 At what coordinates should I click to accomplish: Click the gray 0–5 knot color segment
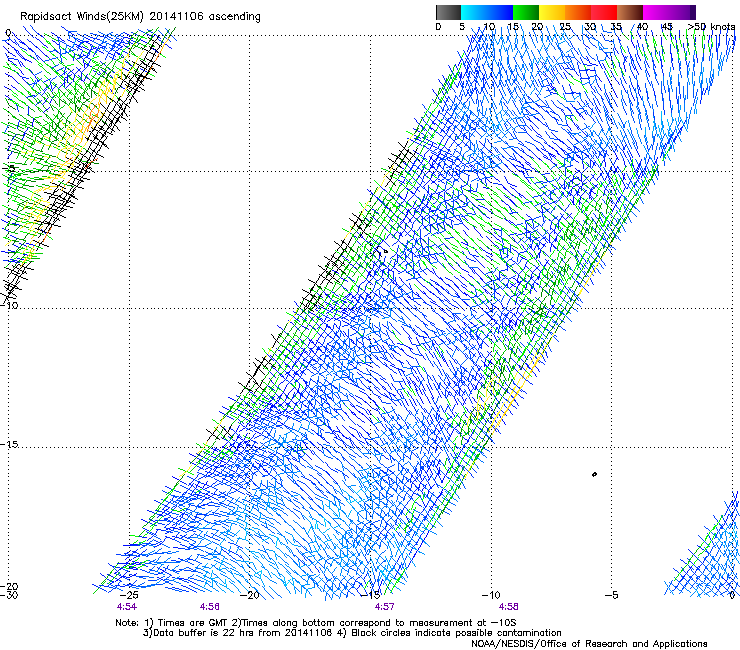[x=448, y=12]
